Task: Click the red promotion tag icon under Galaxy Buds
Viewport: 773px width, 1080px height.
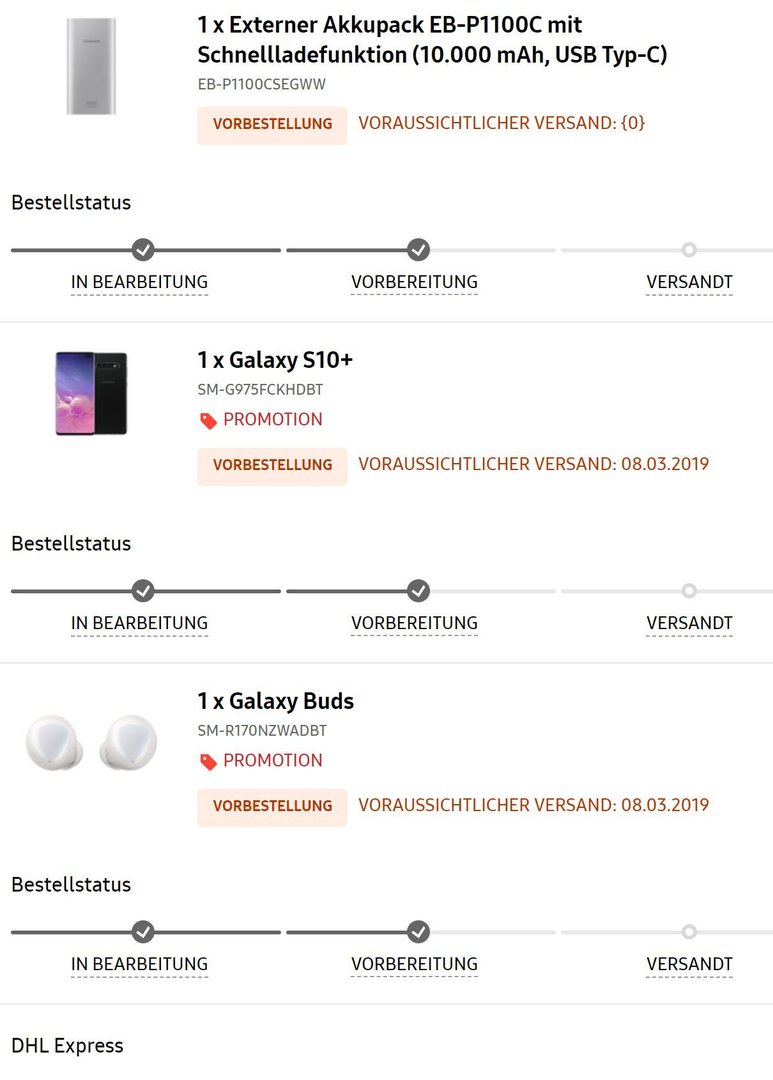Action: point(208,761)
